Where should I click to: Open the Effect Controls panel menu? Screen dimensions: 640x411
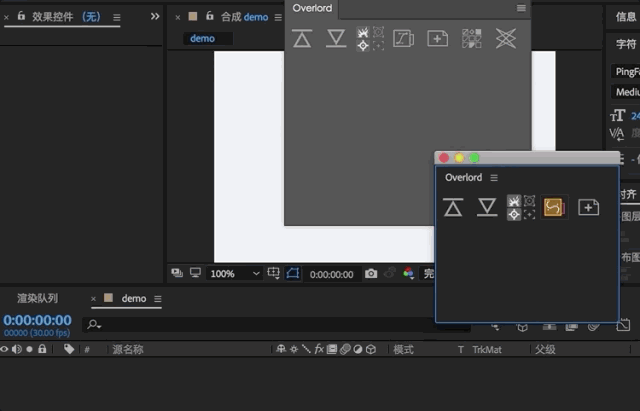pos(117,18)
